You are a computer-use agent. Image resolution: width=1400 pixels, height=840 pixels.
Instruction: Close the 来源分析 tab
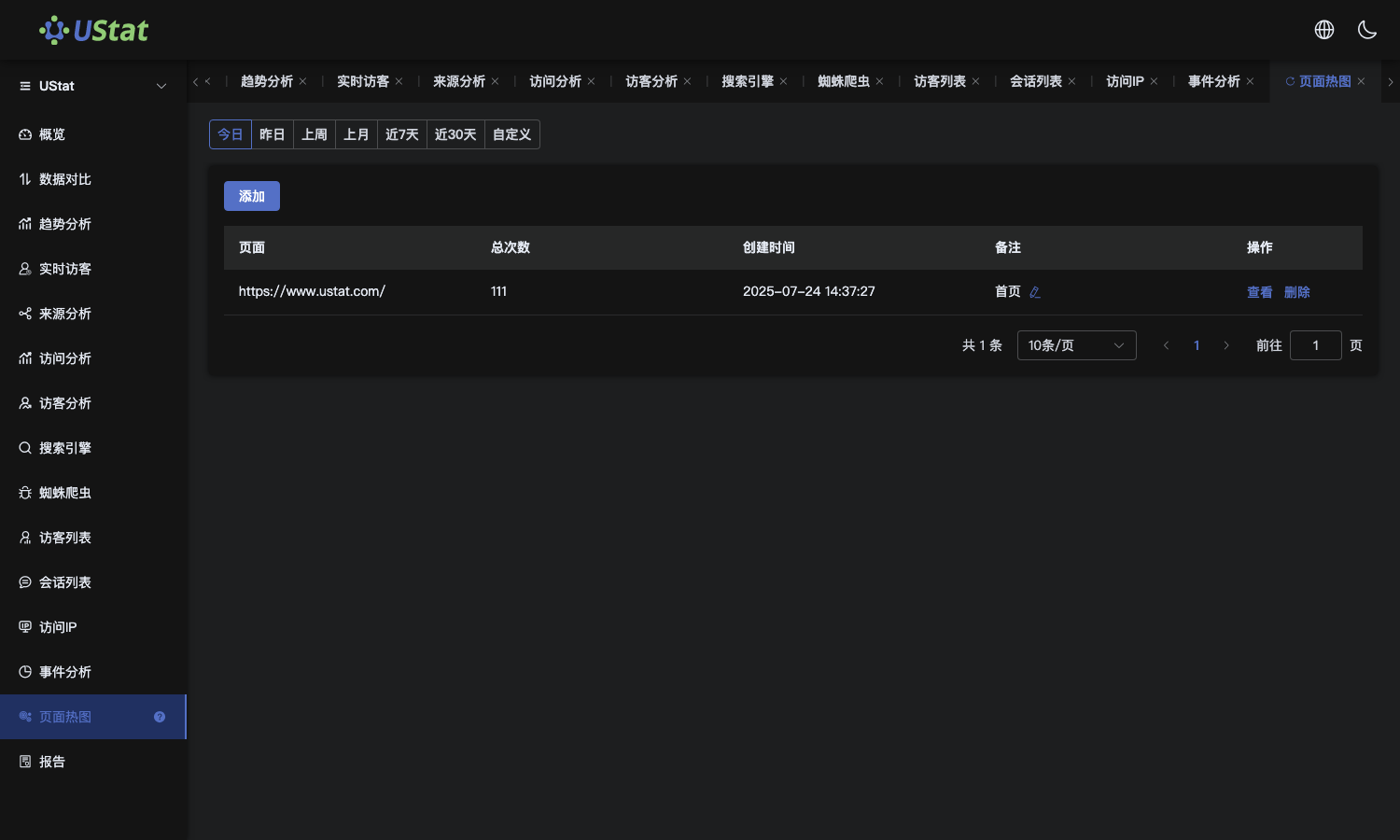tap(496, 81)
